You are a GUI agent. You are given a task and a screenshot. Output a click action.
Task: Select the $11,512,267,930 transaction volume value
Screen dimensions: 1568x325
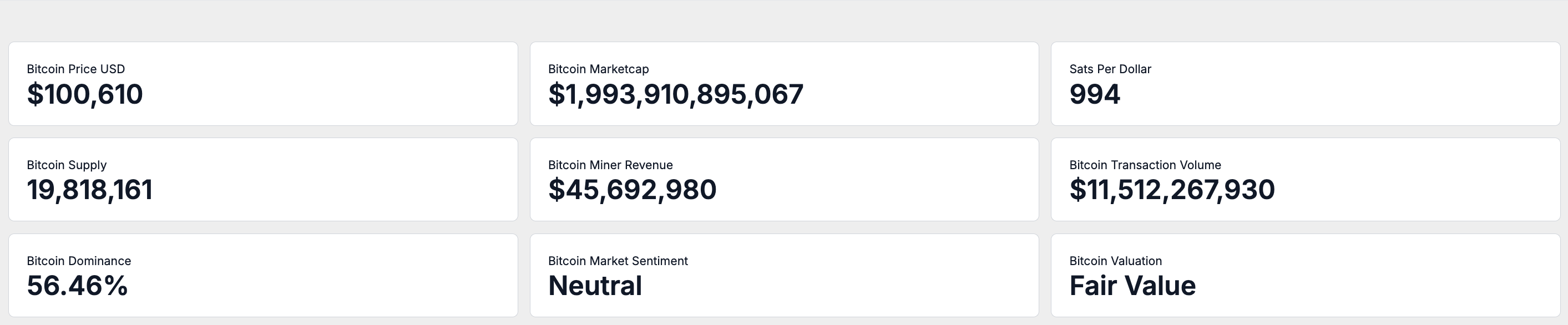(1172, 190)
